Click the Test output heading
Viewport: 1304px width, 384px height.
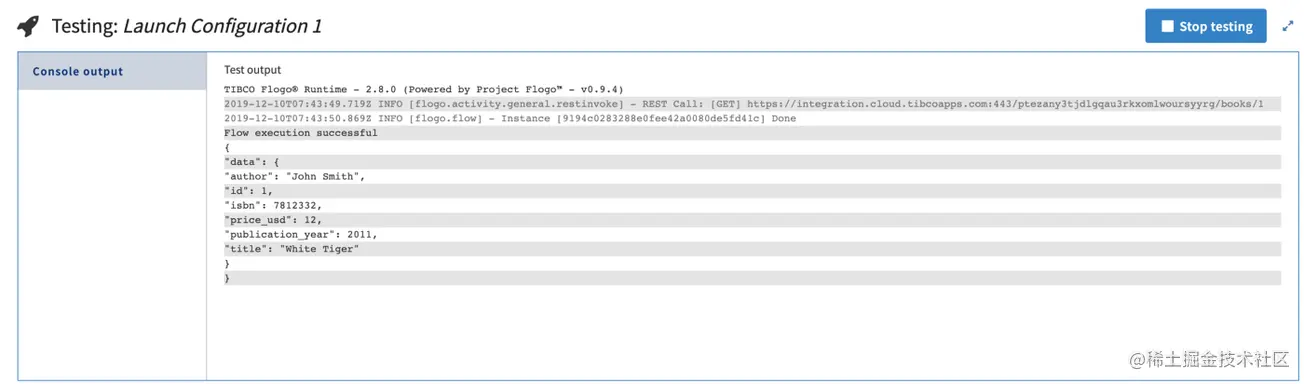(x=252, y=70)
